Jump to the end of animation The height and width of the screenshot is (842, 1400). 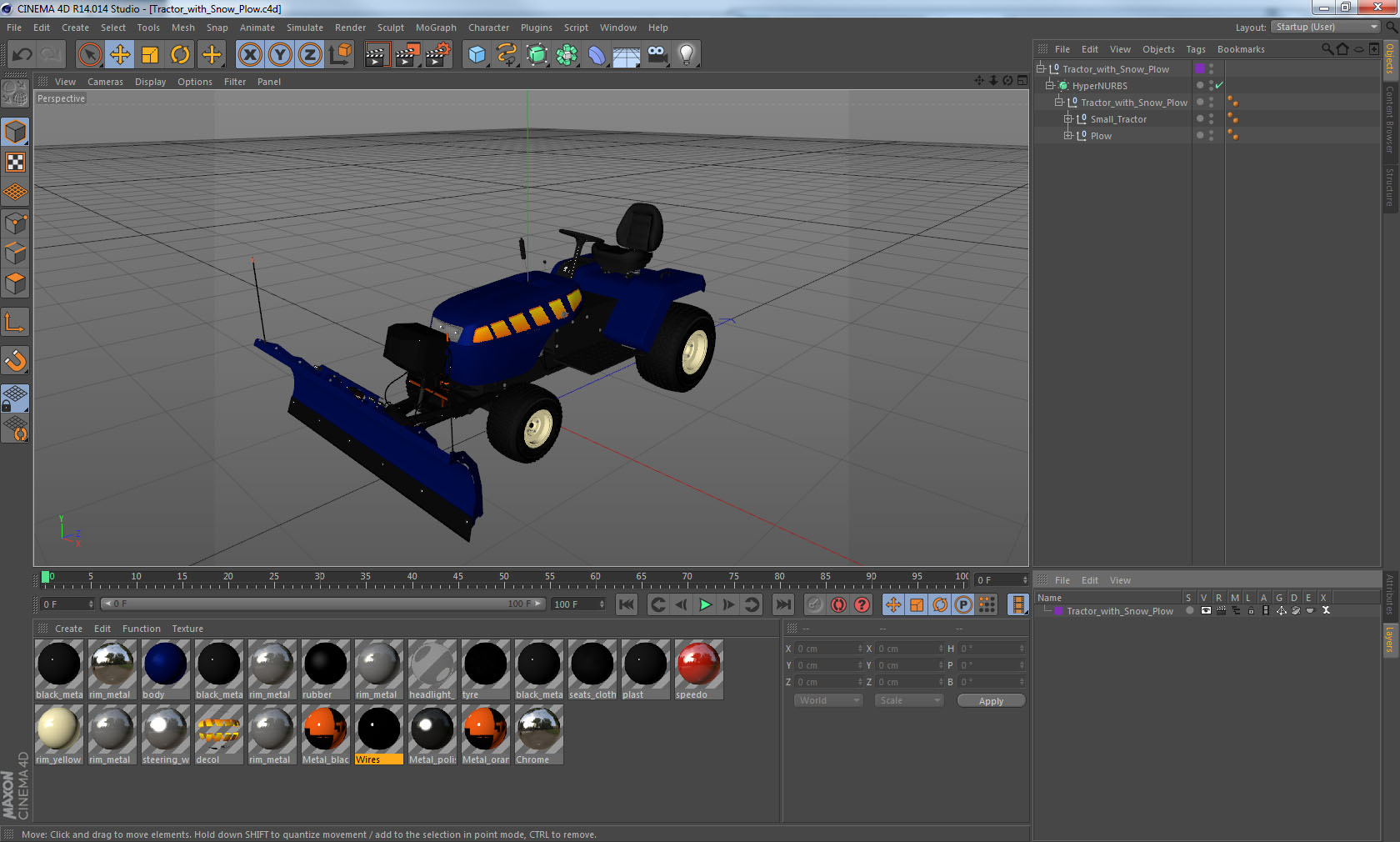pos(783,604)
